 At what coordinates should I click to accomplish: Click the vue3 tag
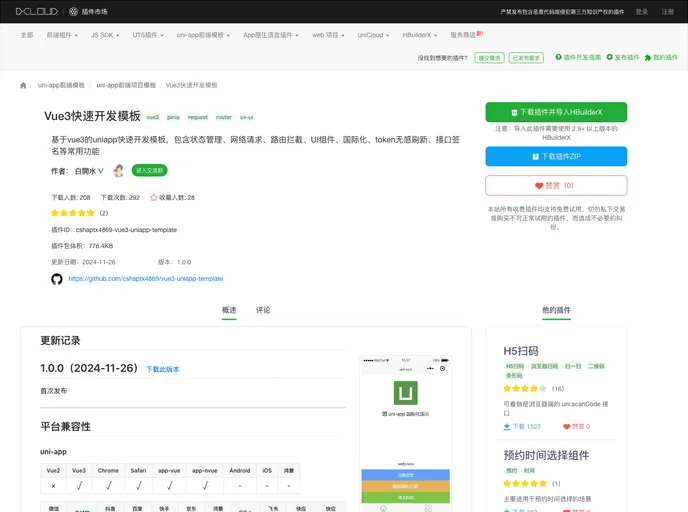[152, 117]
